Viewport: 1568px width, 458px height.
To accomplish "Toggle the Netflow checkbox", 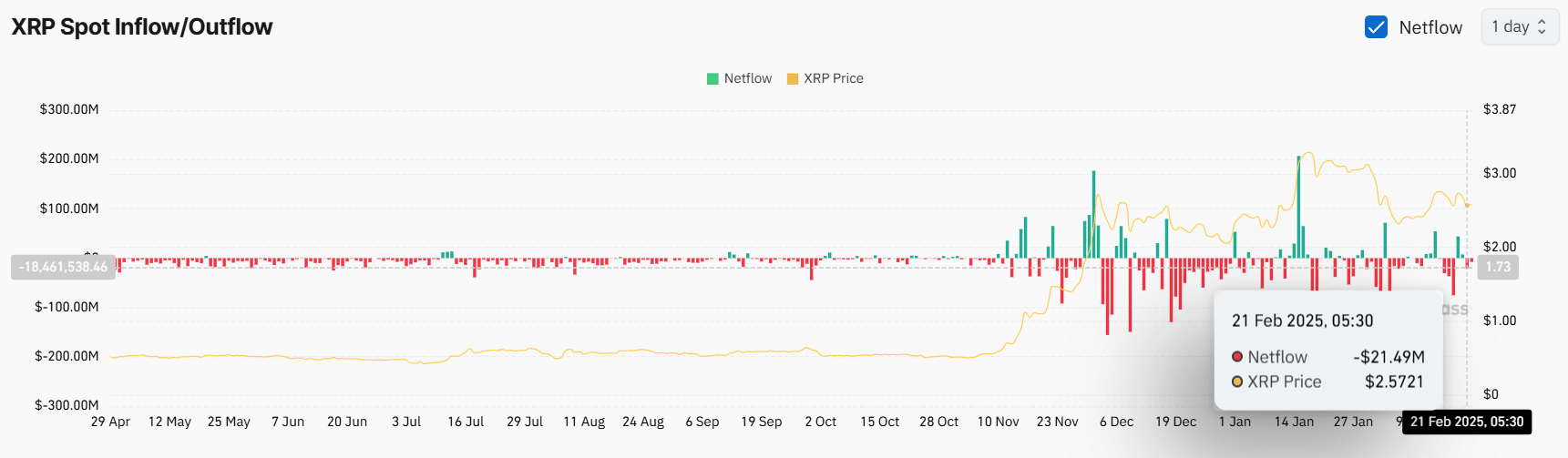I will pos(1376,27).
